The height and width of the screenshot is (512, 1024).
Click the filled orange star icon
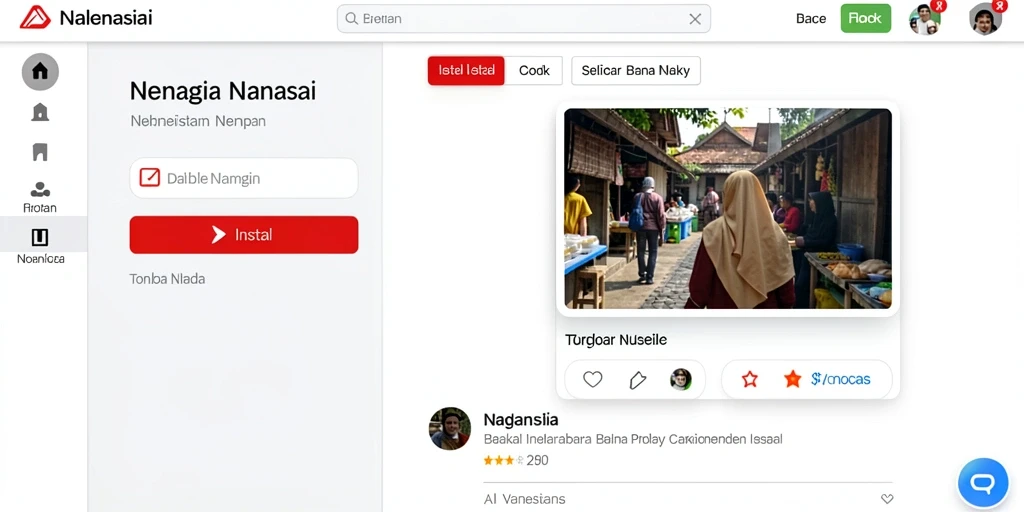(792, 379)
